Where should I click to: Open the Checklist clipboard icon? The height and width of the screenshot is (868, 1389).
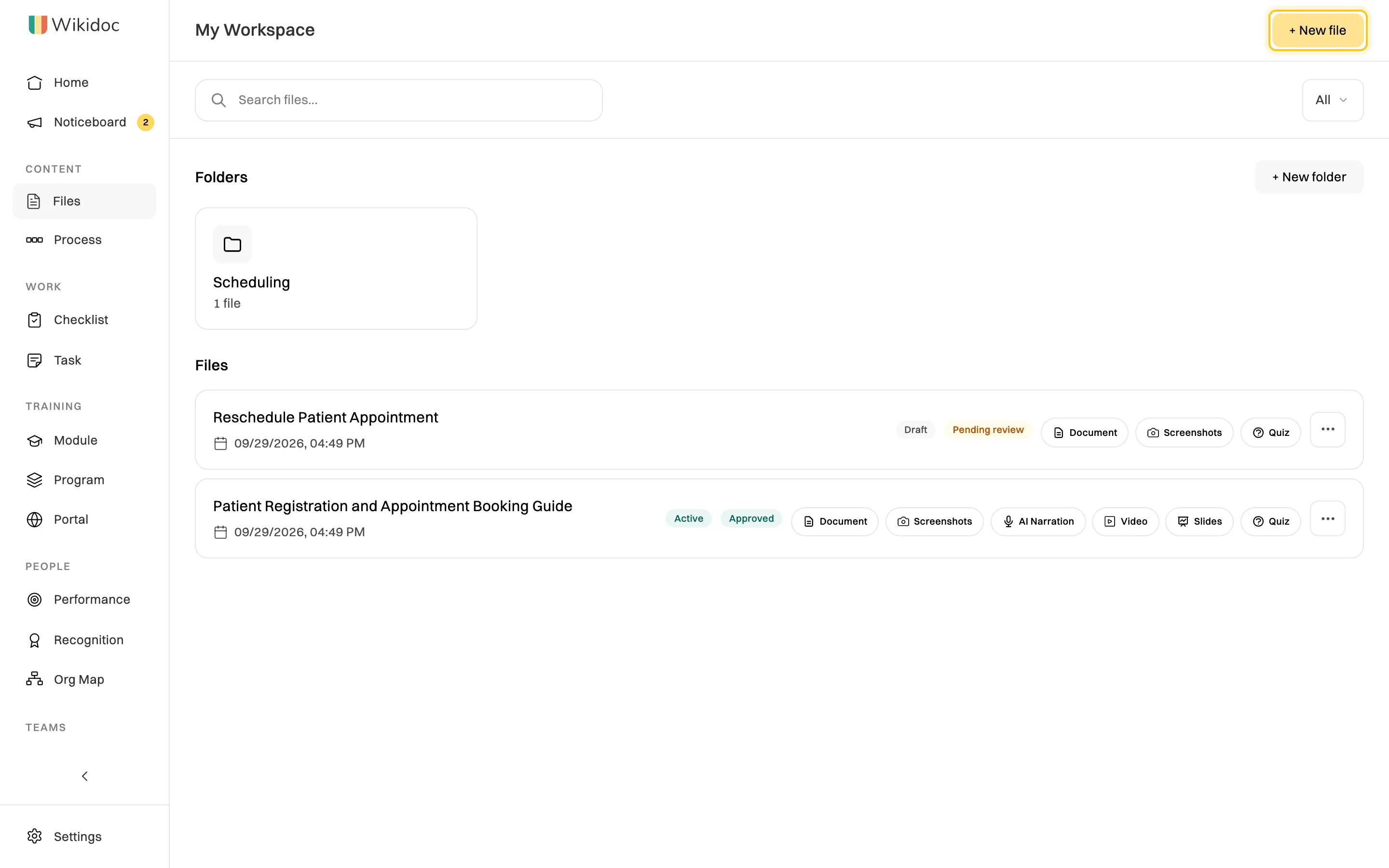click(x=34, y=320)
